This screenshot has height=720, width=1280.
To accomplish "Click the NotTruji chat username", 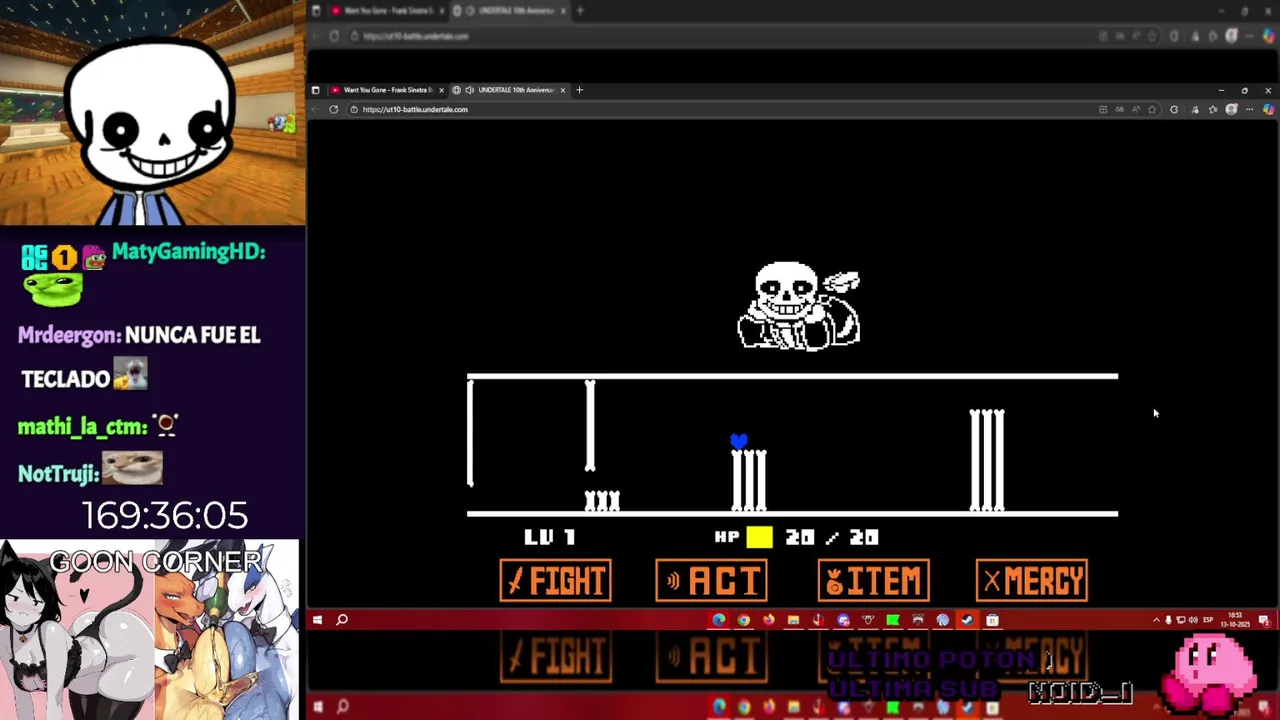I will 58,473.
